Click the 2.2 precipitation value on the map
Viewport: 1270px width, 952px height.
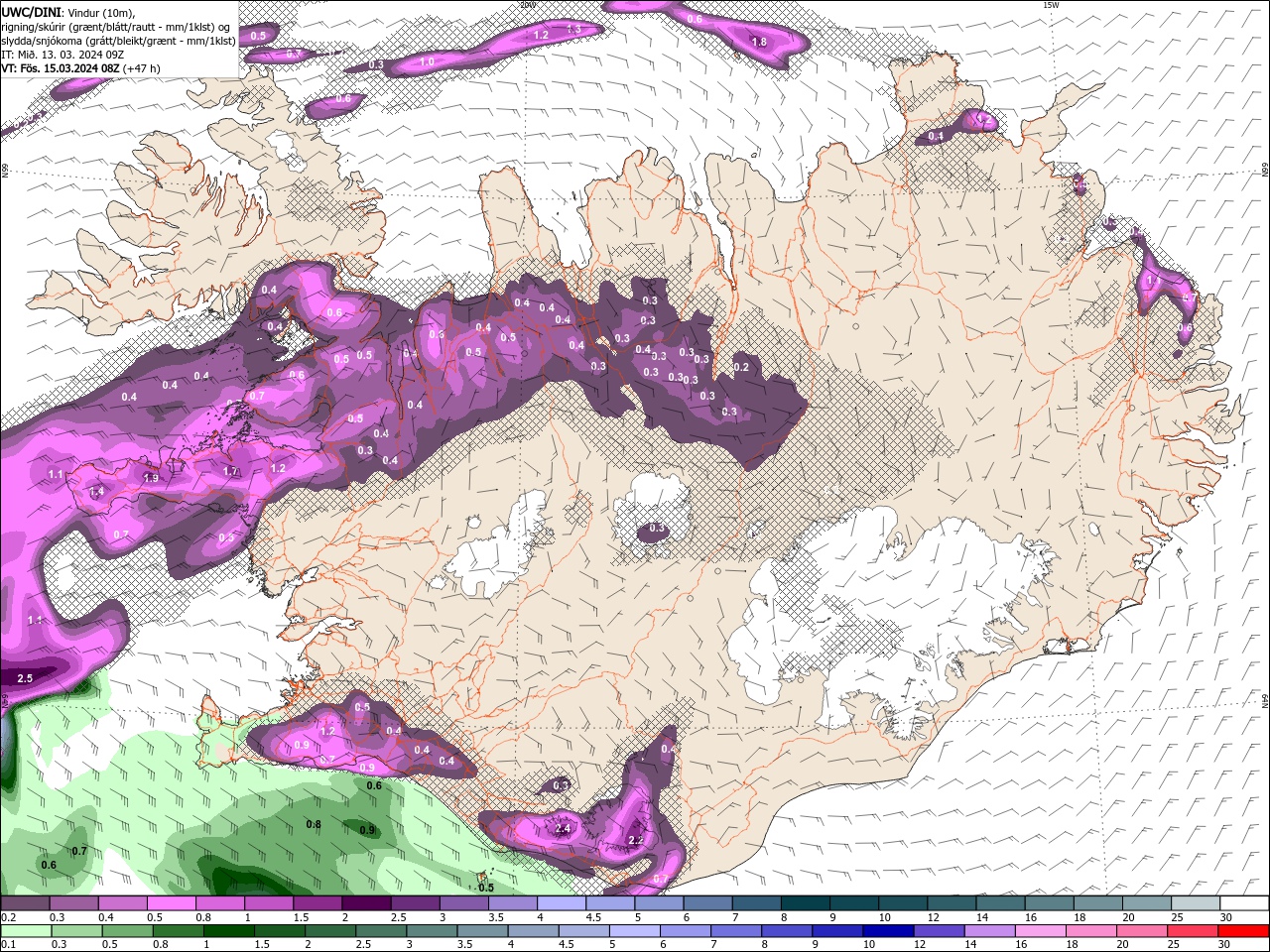(637, 841)
